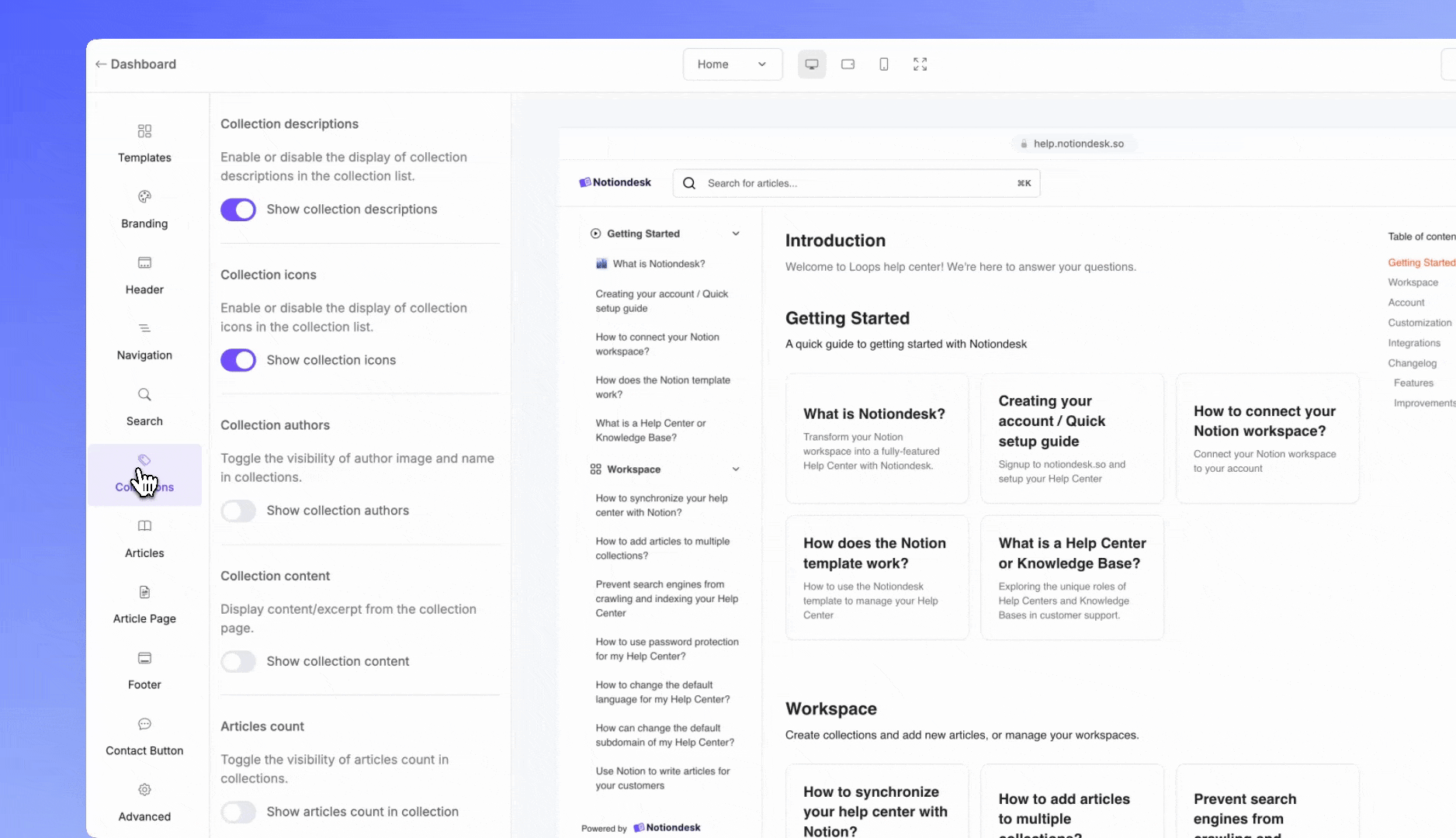Open the Contact Button chat icon
The image size is (1456, 838).
pos(144,724)
